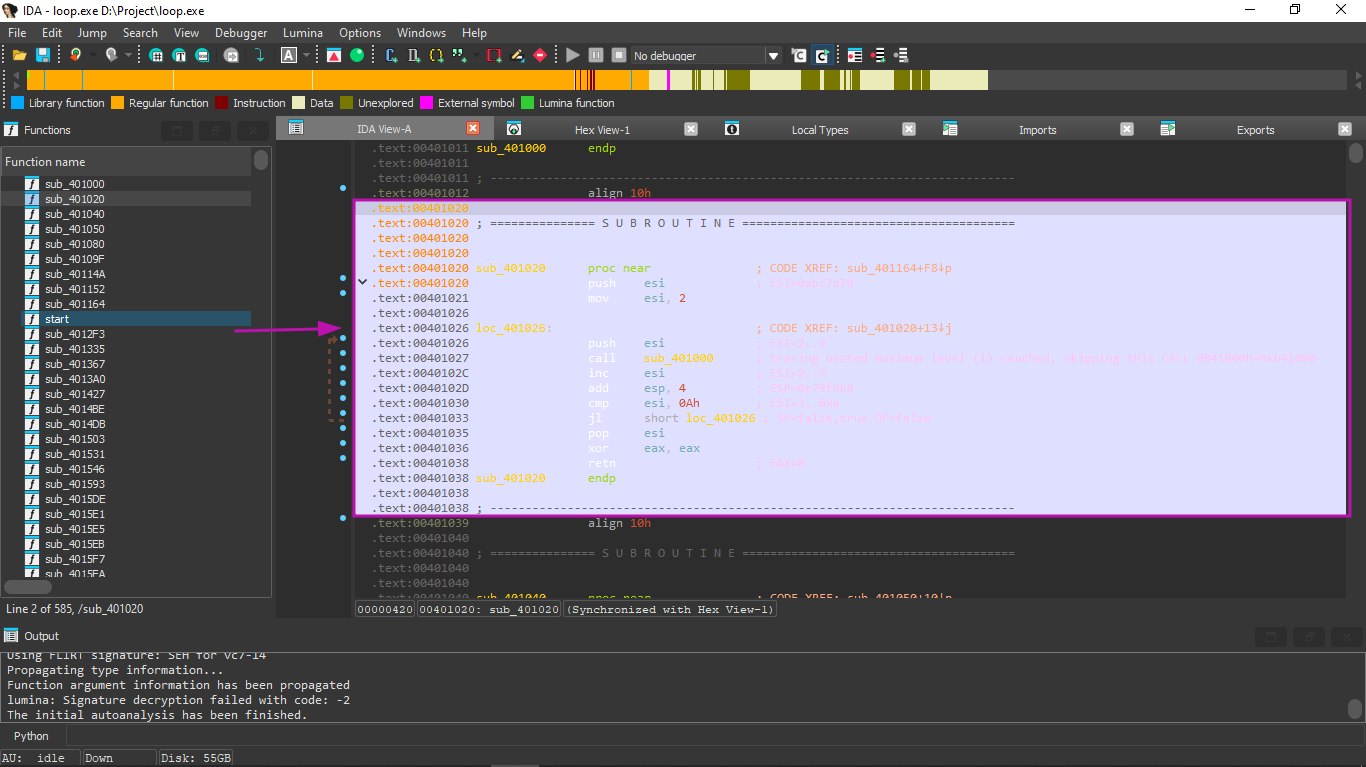Click the red bracket toolbar icon
Screen dimensions: 1366x767
pos(493,55)
